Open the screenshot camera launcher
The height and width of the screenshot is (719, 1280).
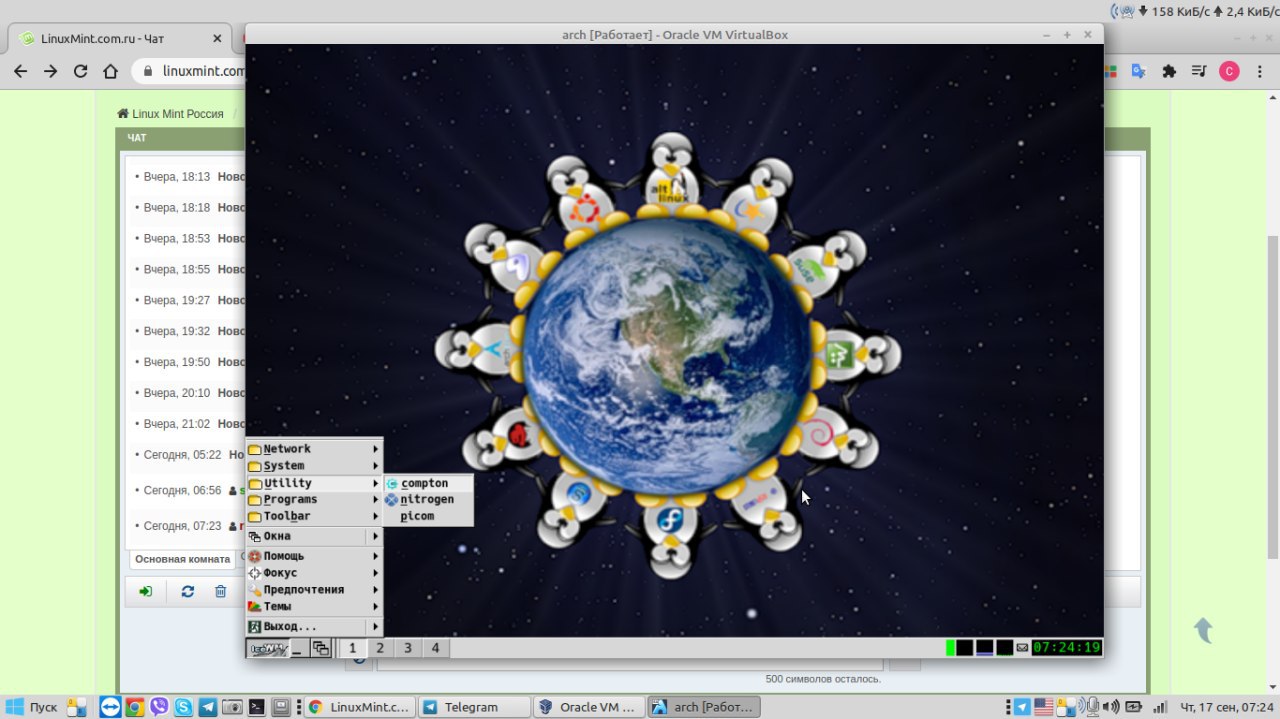232,707
